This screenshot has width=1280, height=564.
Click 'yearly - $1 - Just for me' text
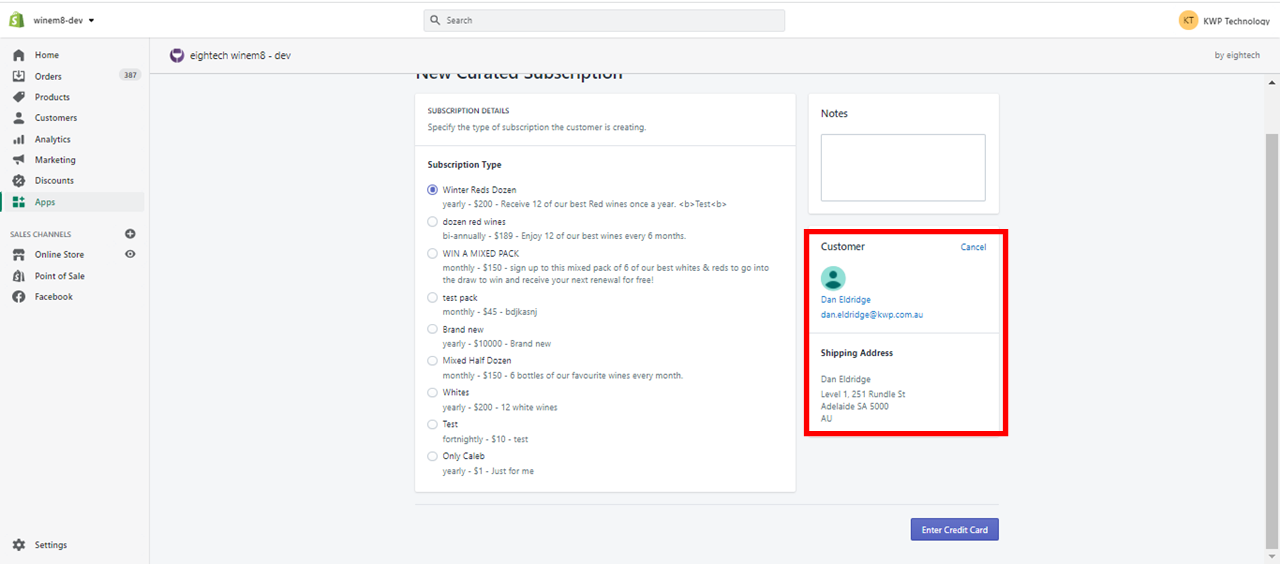pos(489,471)
